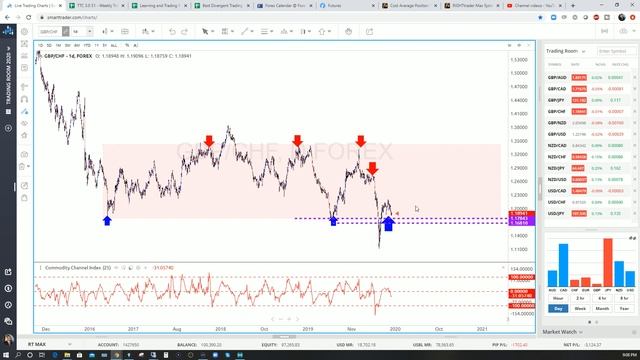Click the SmartTrader logo icon
Image resolution: width=640 pixels, height=360 pixels.
point(8,31)
